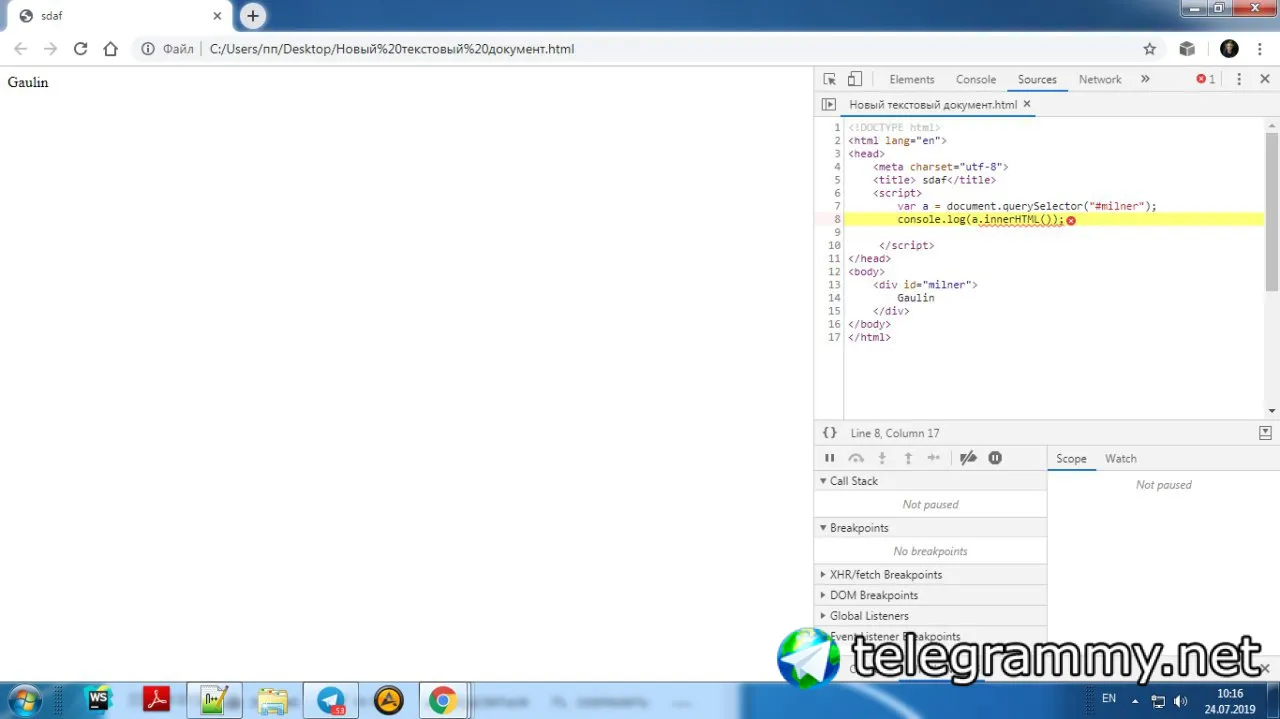Toggle the device toolbar icon
The width and height of the screenshot is (1280, 719).
click(x=855, y=79)
